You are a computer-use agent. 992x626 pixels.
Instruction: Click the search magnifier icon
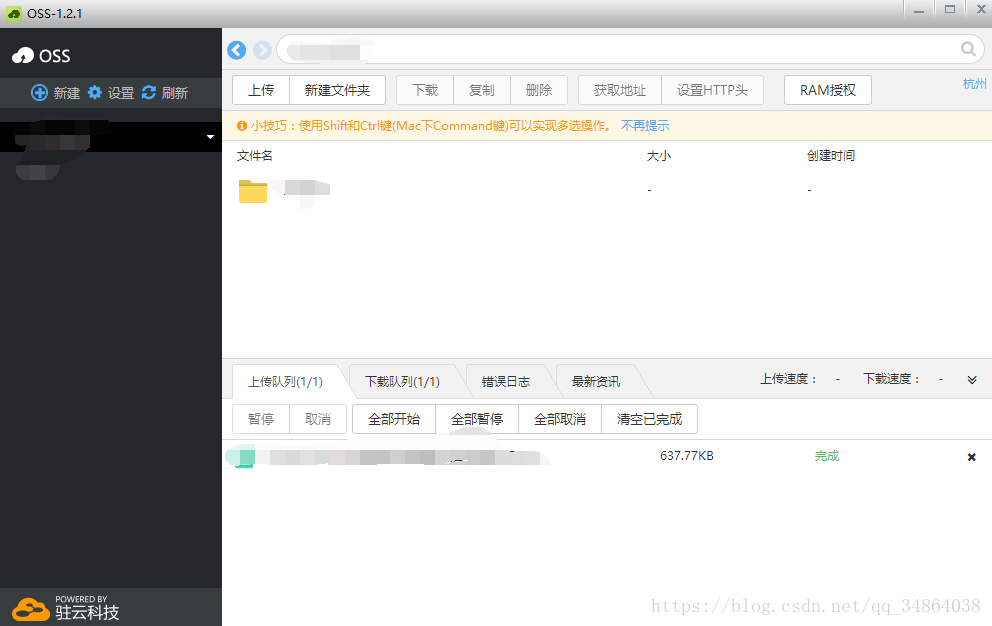968,49
